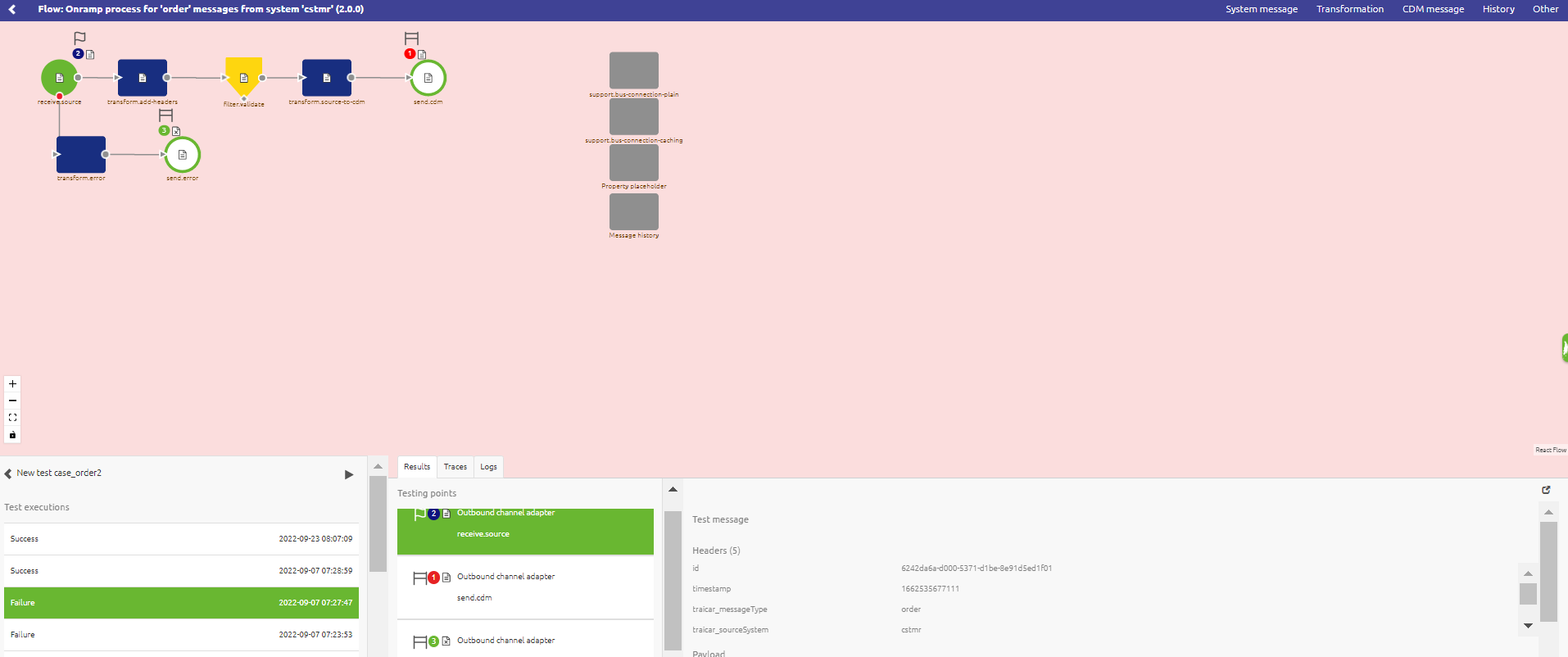
Task: Select Success execution from 2022-09-23 08:07:09
Action: pos(181,539)
